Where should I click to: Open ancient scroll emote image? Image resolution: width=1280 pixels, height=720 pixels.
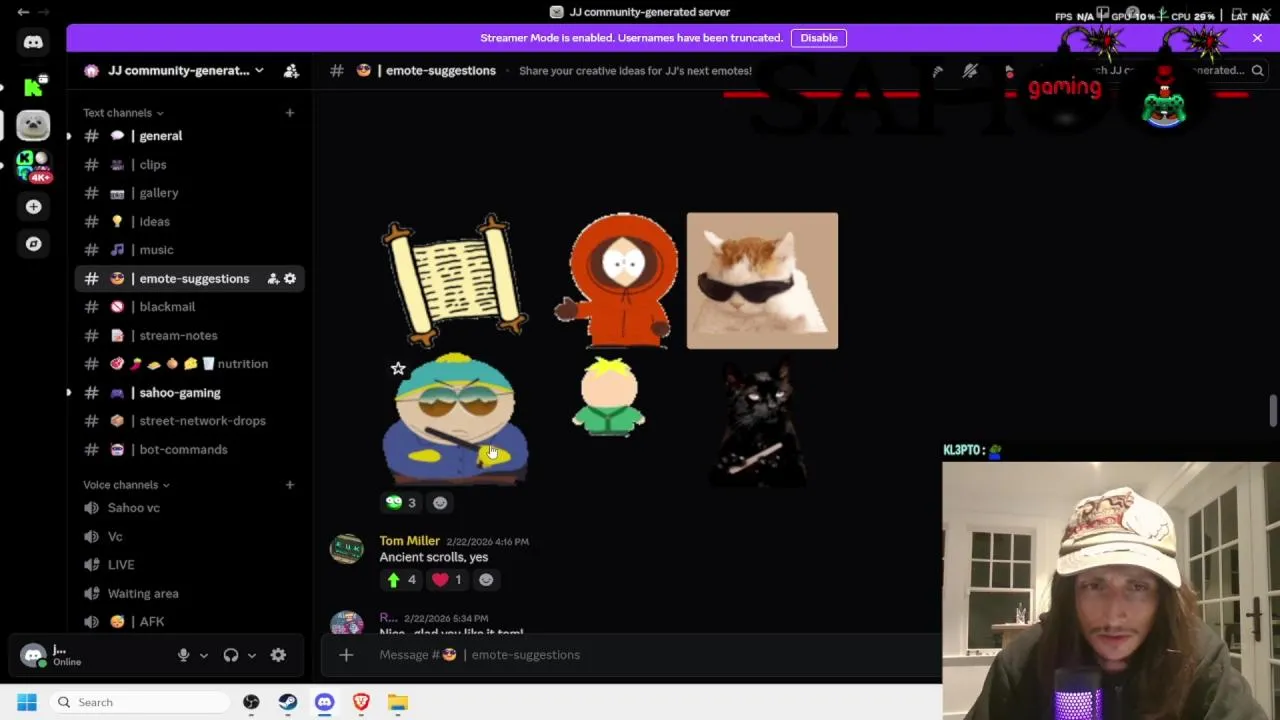455,280
